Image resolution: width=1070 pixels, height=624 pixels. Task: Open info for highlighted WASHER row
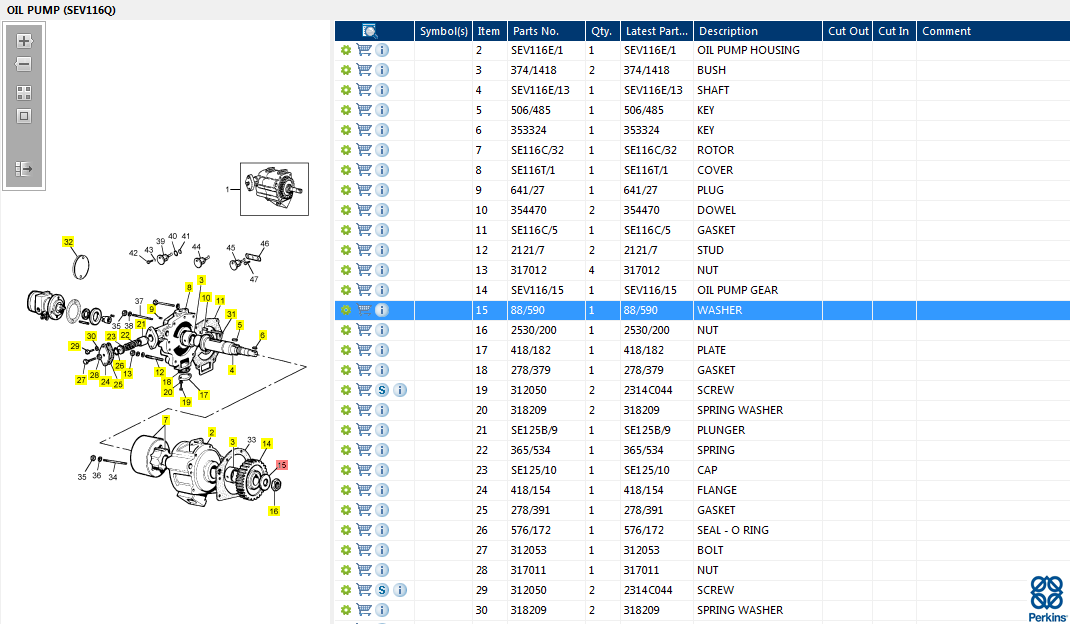coord(382,310)
